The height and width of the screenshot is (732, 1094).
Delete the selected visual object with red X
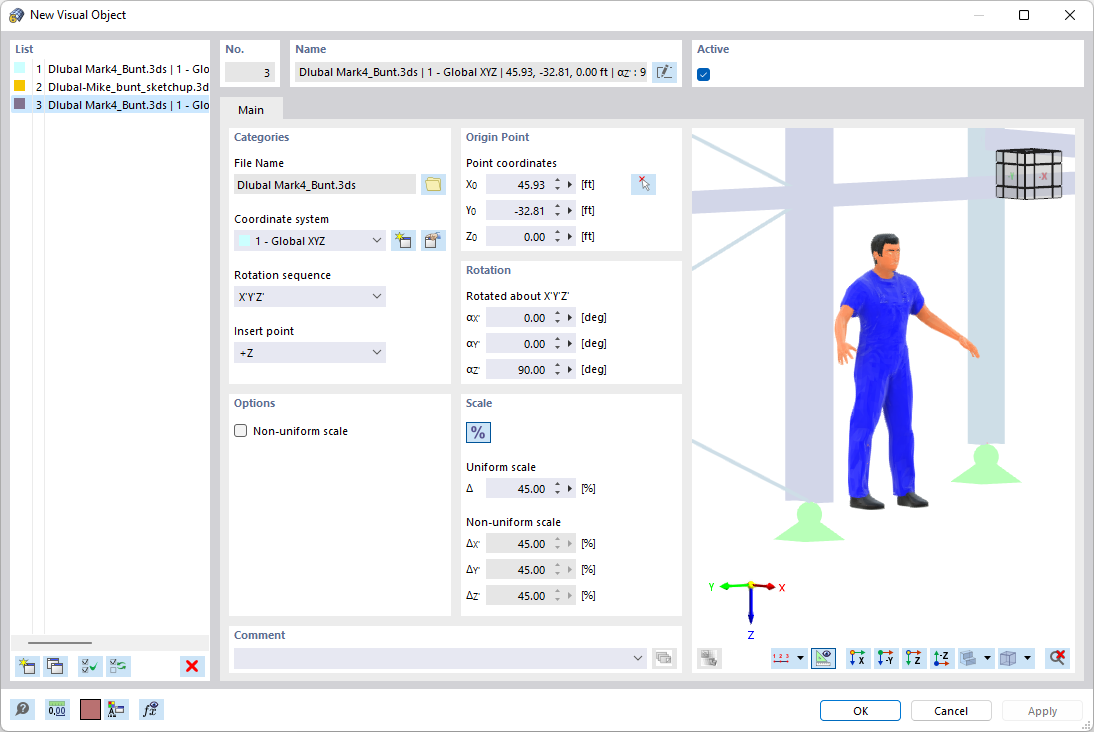click(x=192, y=666)
